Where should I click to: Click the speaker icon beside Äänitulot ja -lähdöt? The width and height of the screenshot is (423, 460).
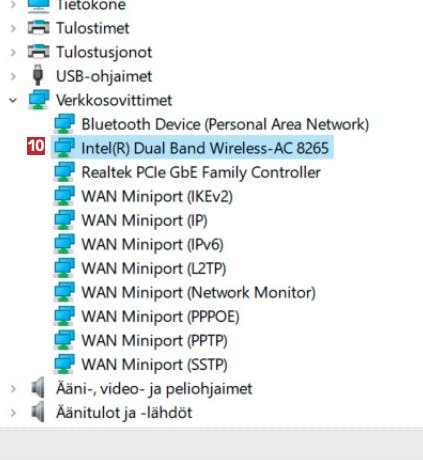pyautogui.click(x=38, y=412)
